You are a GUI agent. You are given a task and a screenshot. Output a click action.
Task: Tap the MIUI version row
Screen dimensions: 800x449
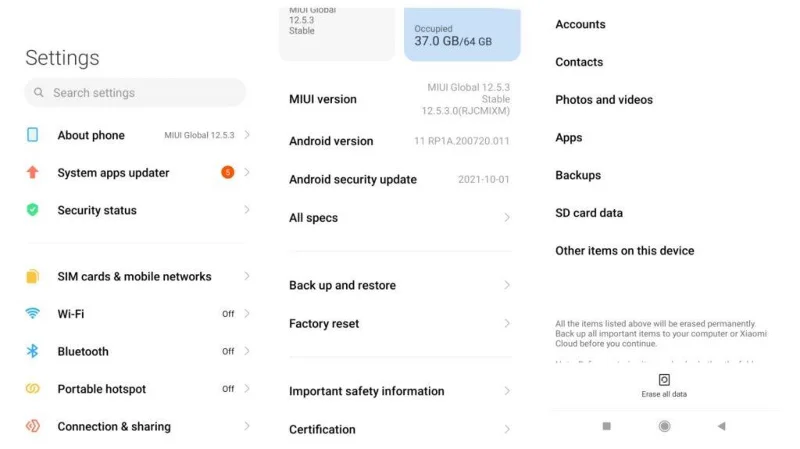pos(400,99)
